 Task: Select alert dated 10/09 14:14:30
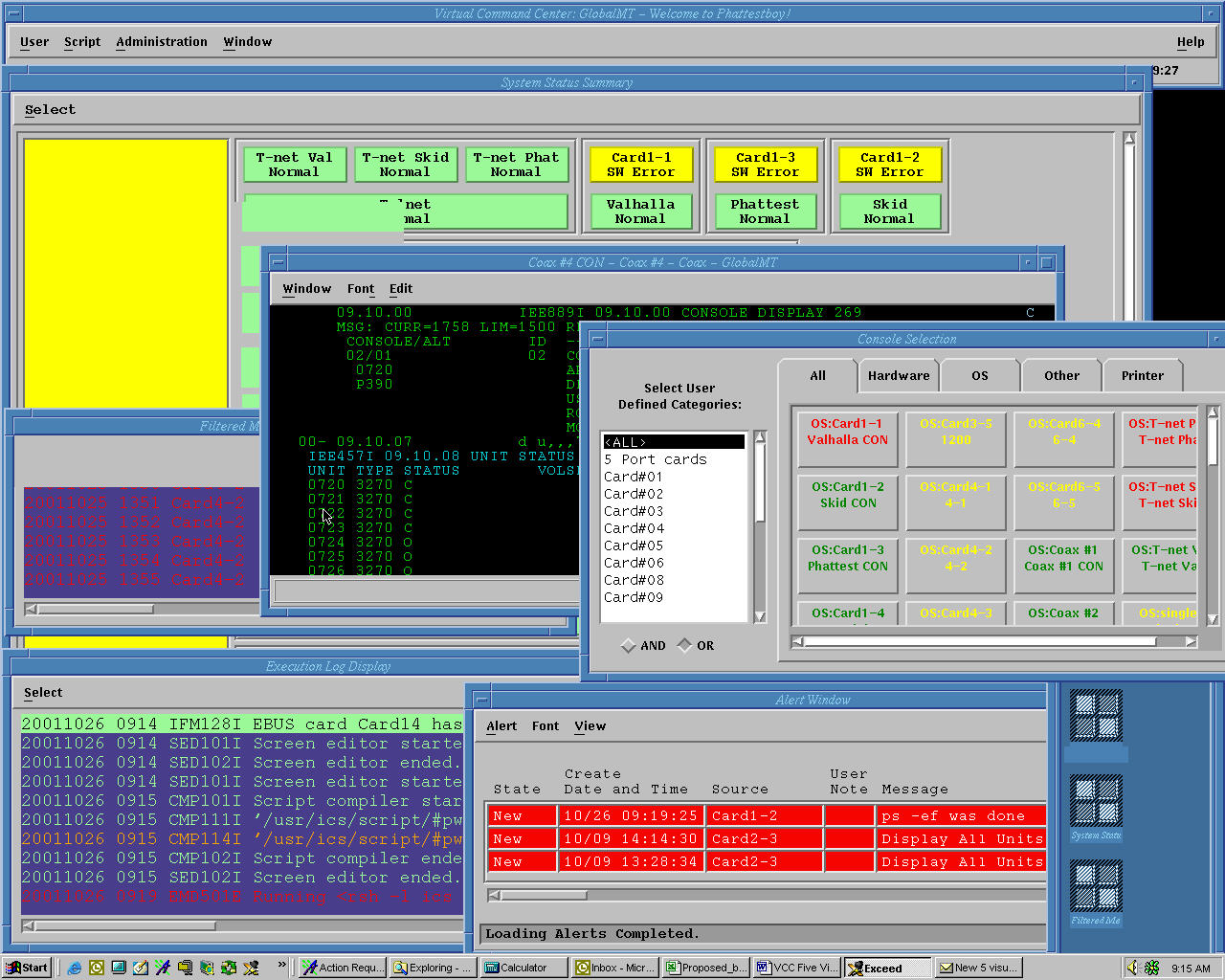coord(630,838)
